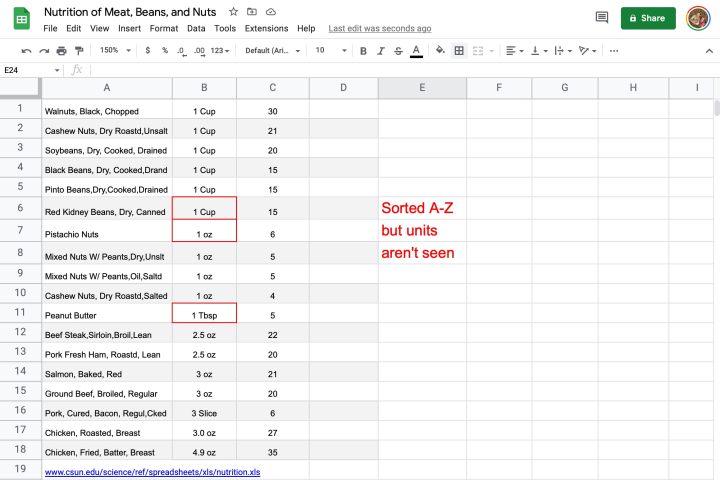Image resolution: width=720 pixels, height=480 pixels.
Task: Open the Insert menu
Action: click(x=129, y=28)
